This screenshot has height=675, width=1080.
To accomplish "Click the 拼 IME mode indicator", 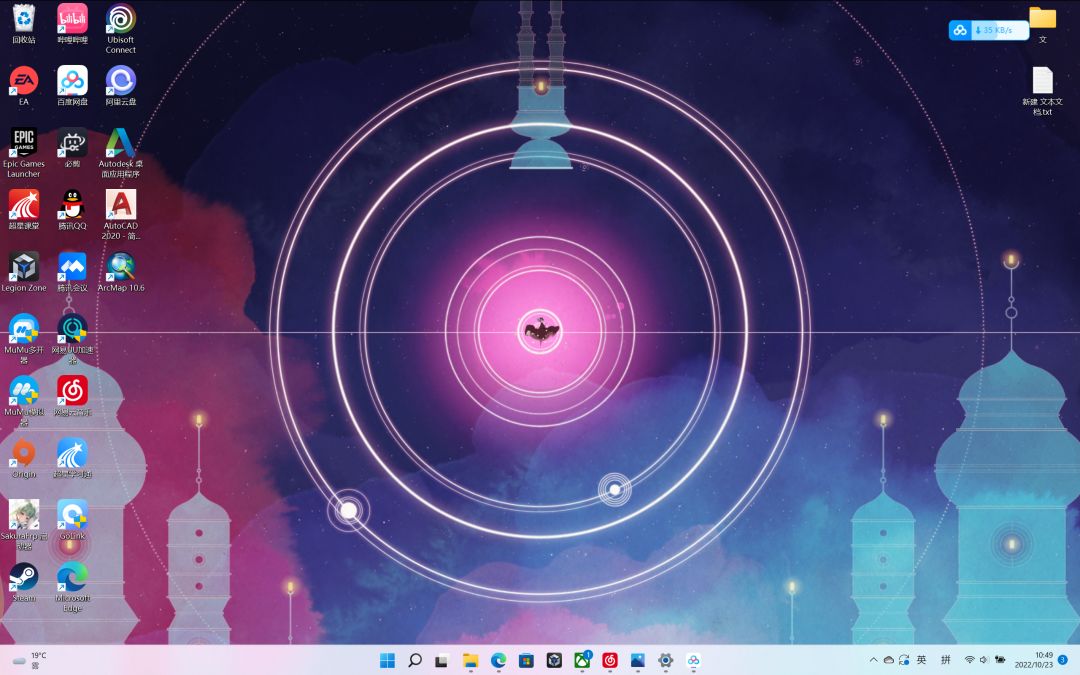I will click(946, 660).
